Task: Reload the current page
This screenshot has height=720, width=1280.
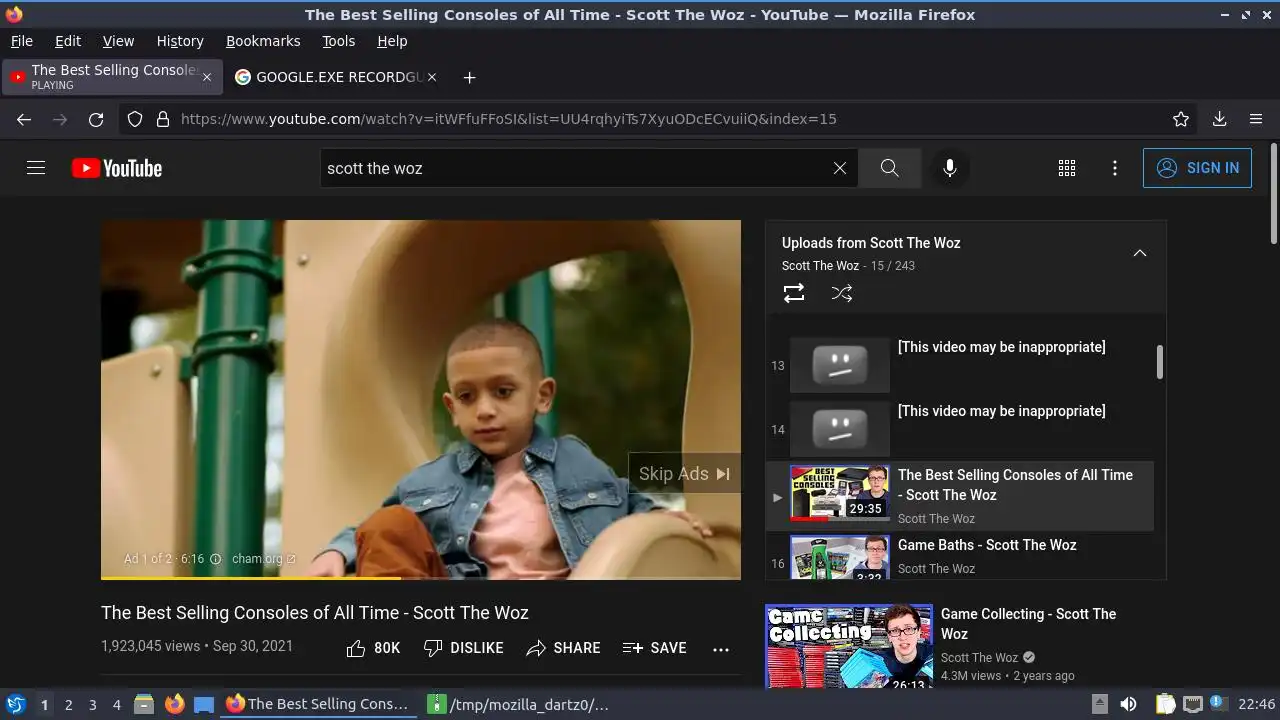Action: (x=96, y=119)
